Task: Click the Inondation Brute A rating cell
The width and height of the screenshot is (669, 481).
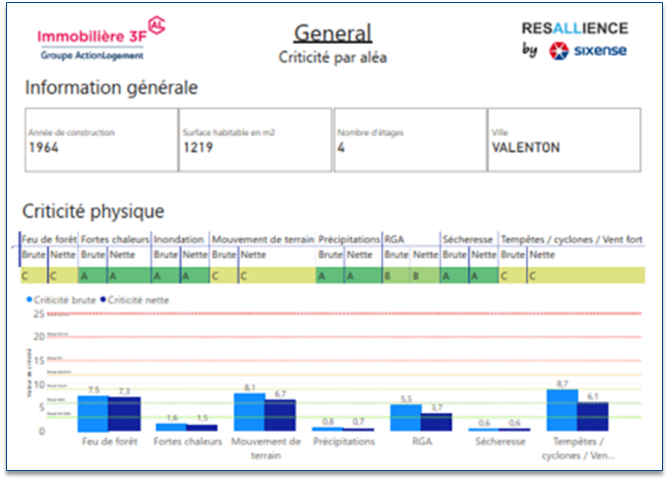Action: [x=165, y=275]
